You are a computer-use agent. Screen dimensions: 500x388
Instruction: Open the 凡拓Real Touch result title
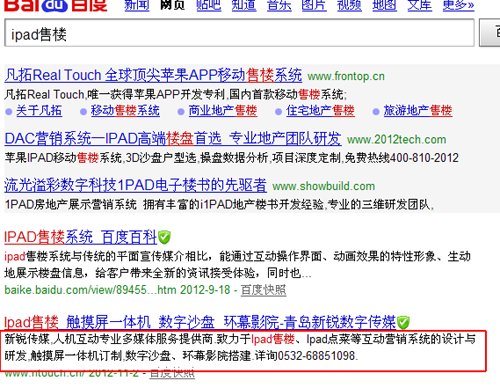[153, 75]
